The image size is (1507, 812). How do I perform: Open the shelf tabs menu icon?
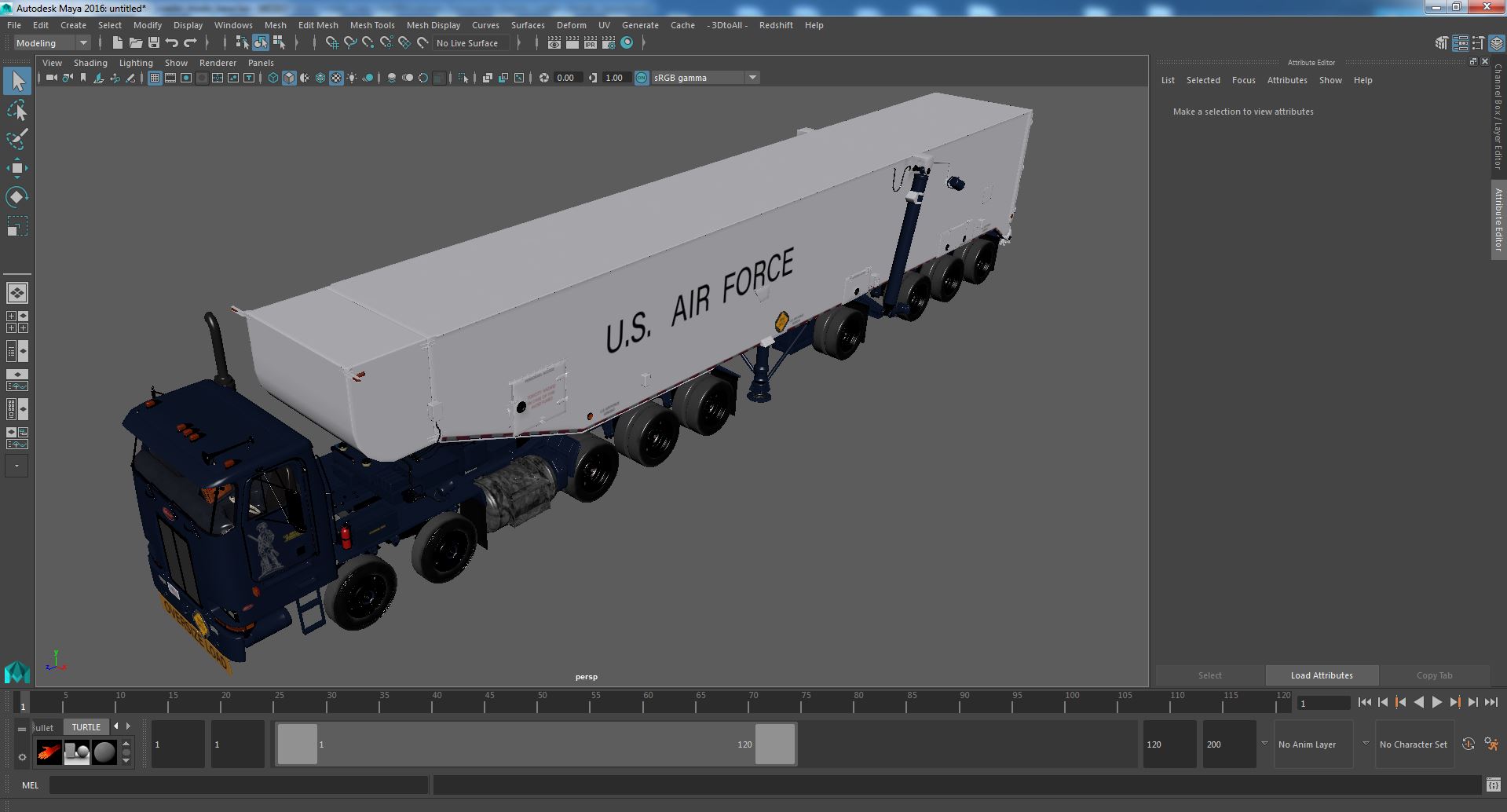click(x=22, y=729)
